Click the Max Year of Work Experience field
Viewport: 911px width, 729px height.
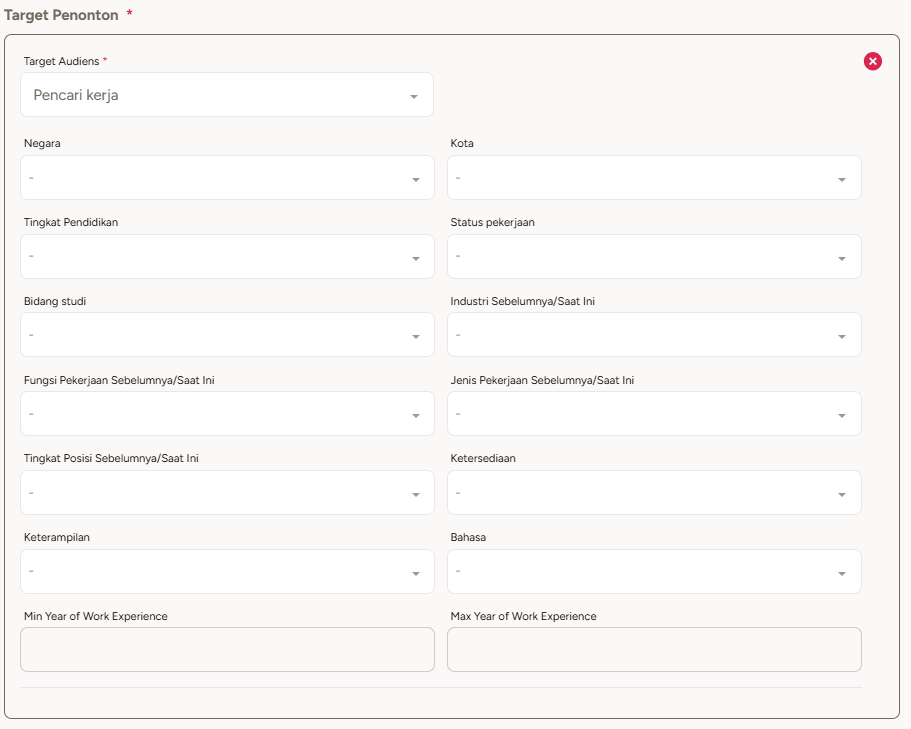[x=654, y=650]
